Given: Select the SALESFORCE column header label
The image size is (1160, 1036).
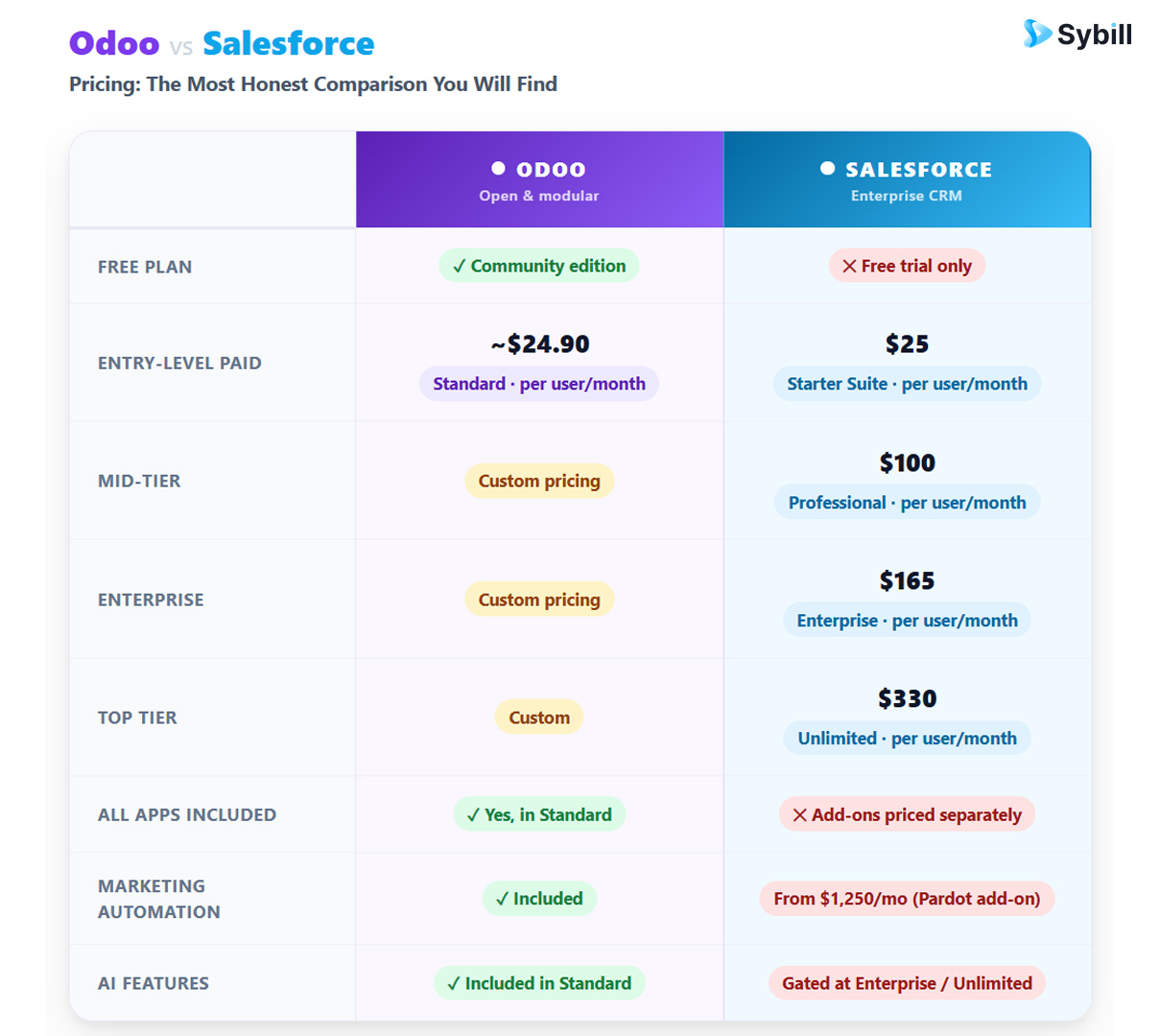Looking at the screenshot, I should 918,170.
